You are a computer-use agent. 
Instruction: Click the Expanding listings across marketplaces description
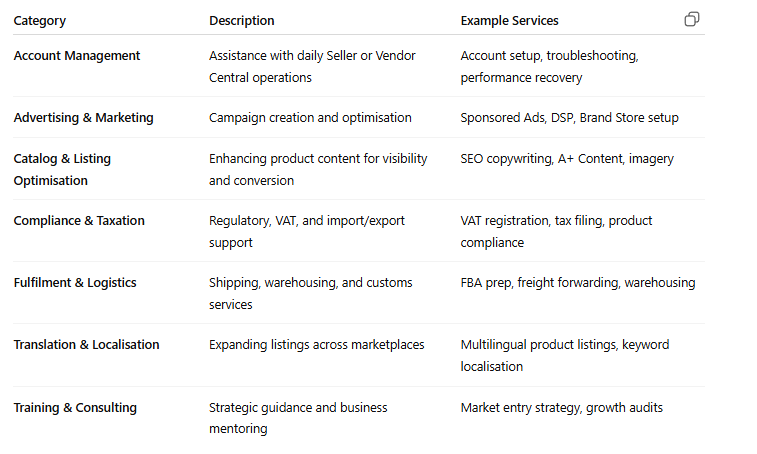[x=316, y=345]
